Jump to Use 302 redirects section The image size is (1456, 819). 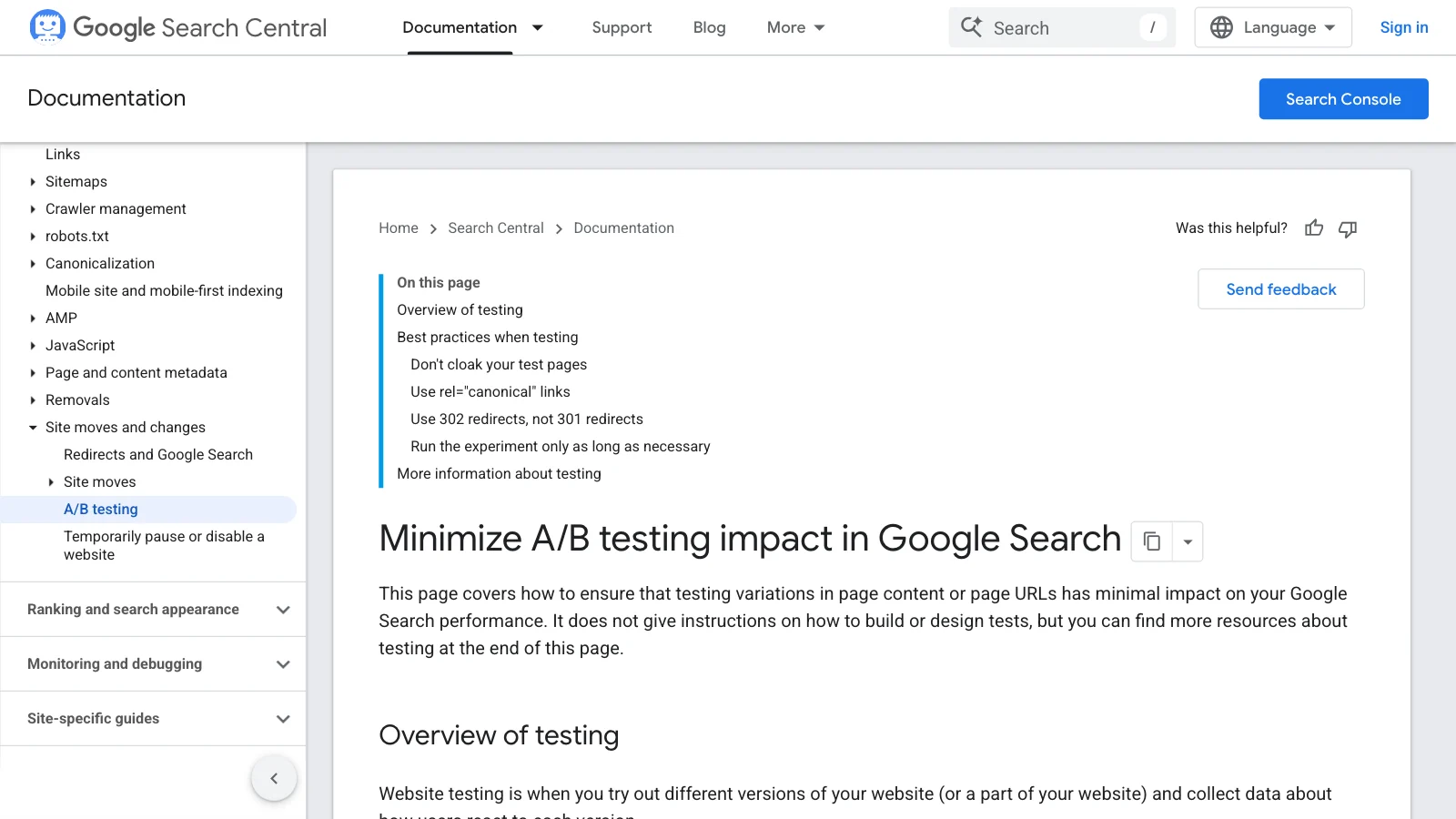527,420
